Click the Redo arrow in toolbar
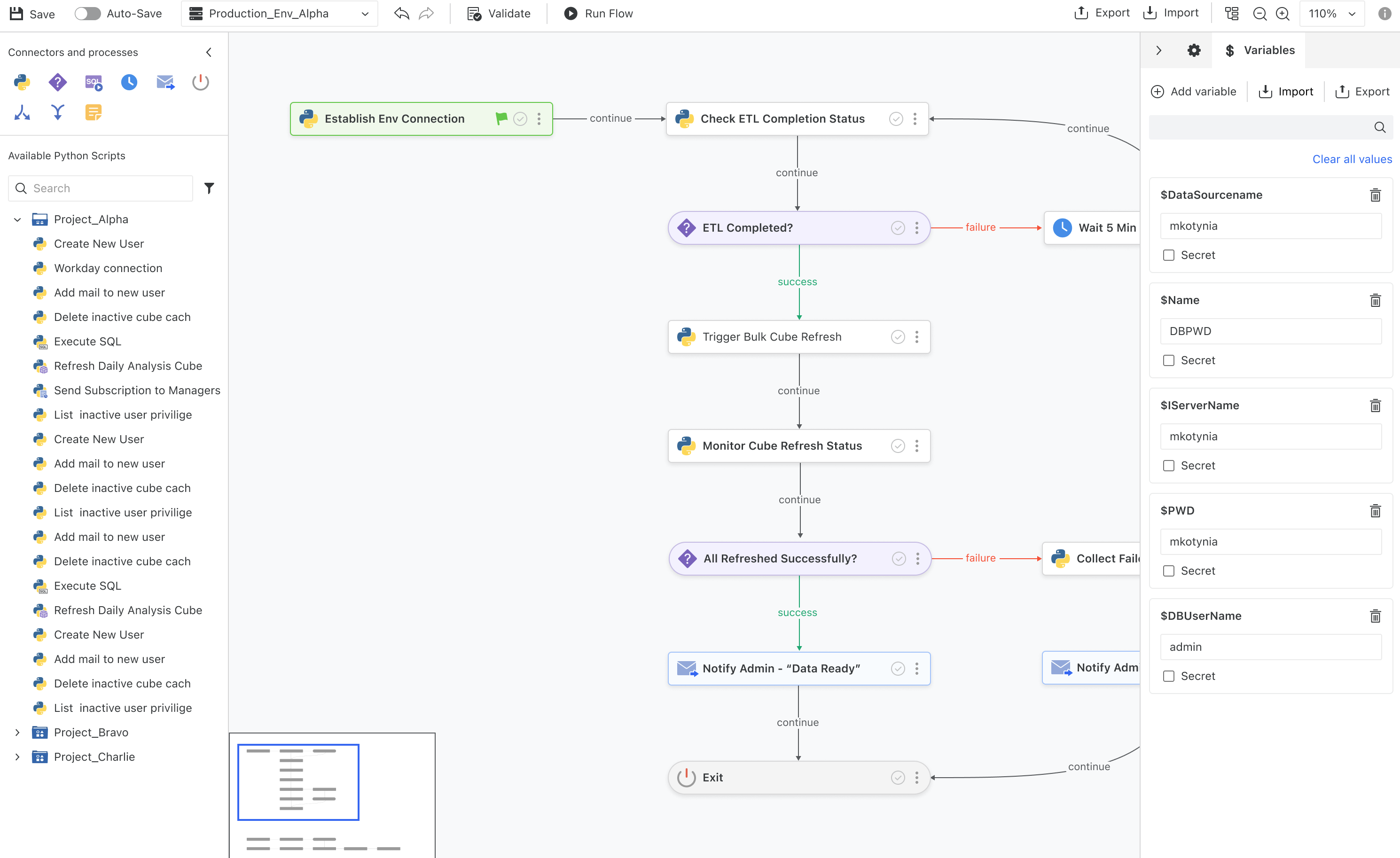 tap(426, 14)
